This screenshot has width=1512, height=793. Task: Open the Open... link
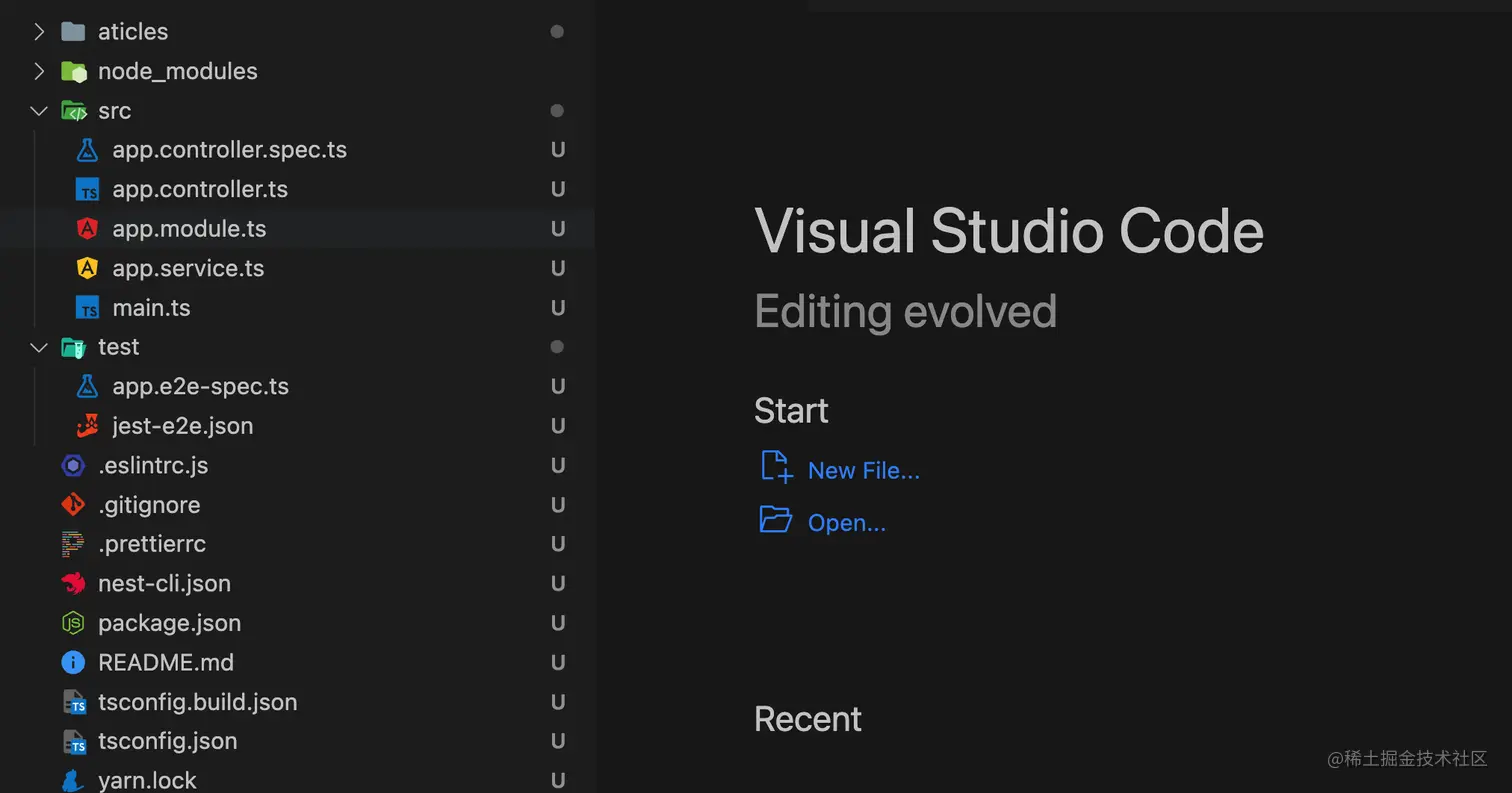point(847,523)
